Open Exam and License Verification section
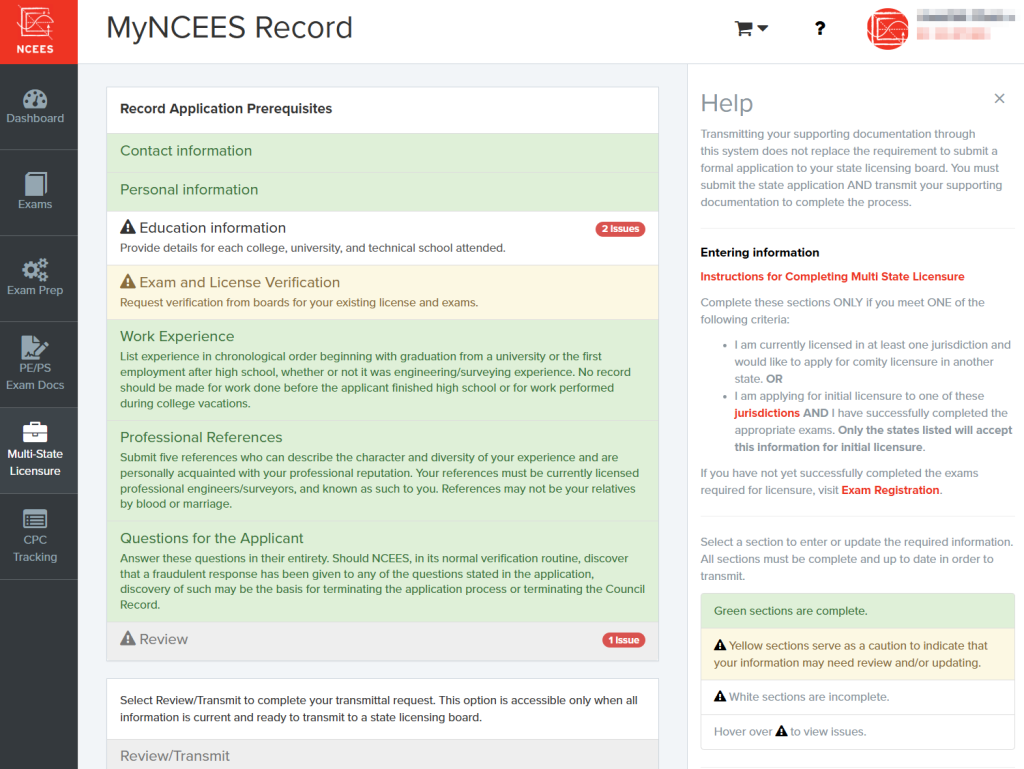This screenshot has height=769, width=1024. point(383,292)
